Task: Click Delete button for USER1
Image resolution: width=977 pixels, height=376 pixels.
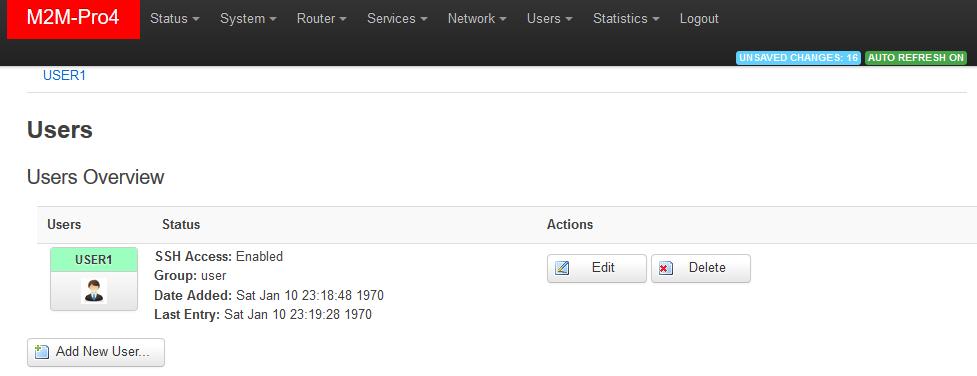Action: click(701, 268)
